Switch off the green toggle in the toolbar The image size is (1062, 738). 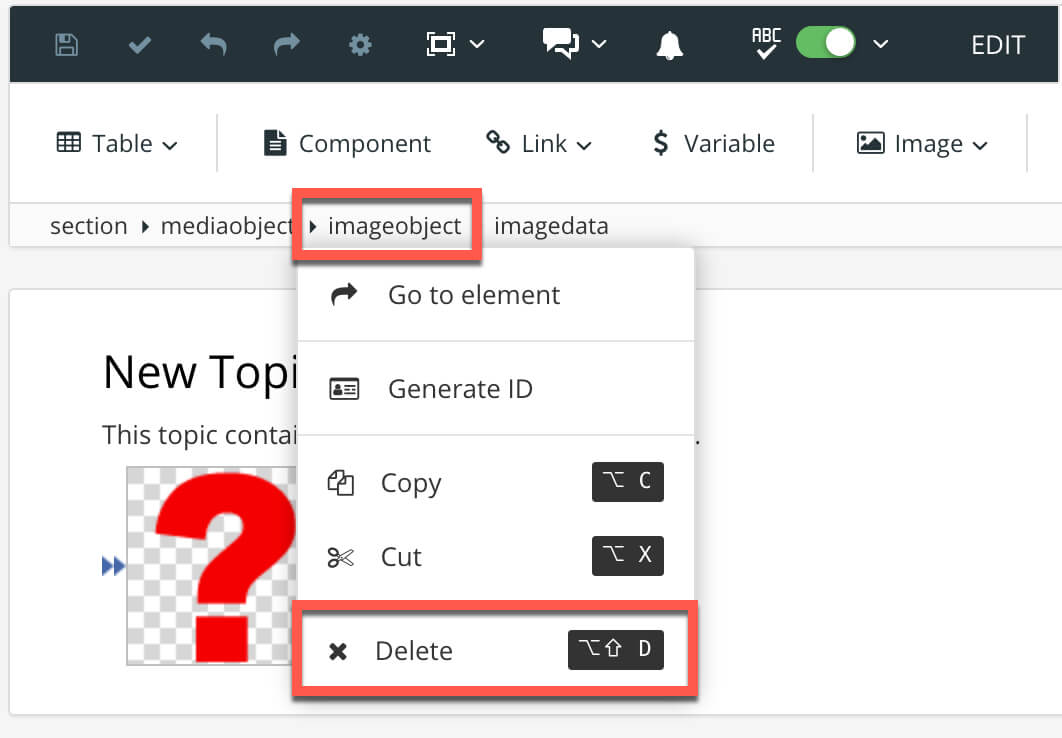[824, 42]
